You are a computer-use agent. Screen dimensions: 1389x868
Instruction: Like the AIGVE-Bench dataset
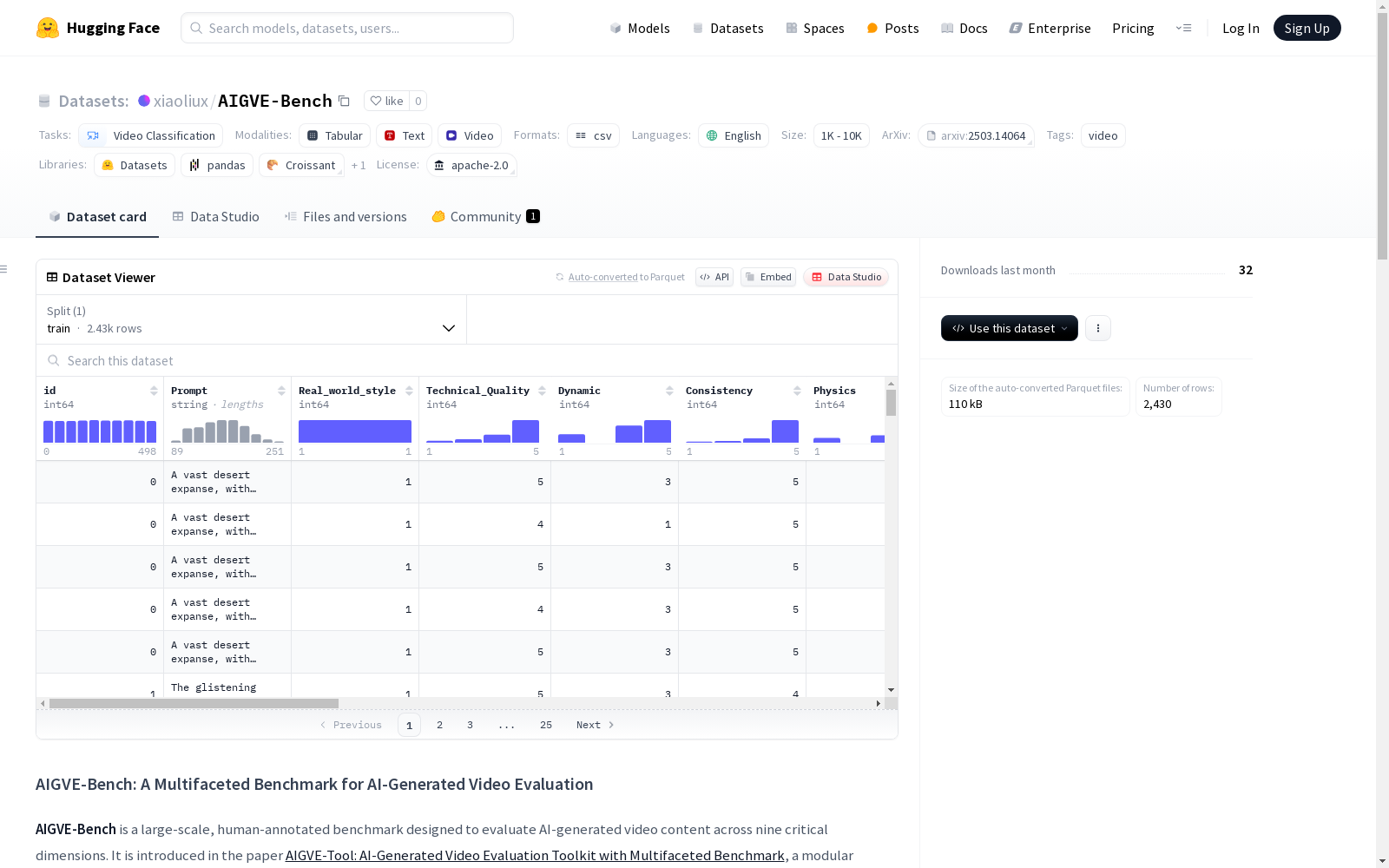pos(386,101)
